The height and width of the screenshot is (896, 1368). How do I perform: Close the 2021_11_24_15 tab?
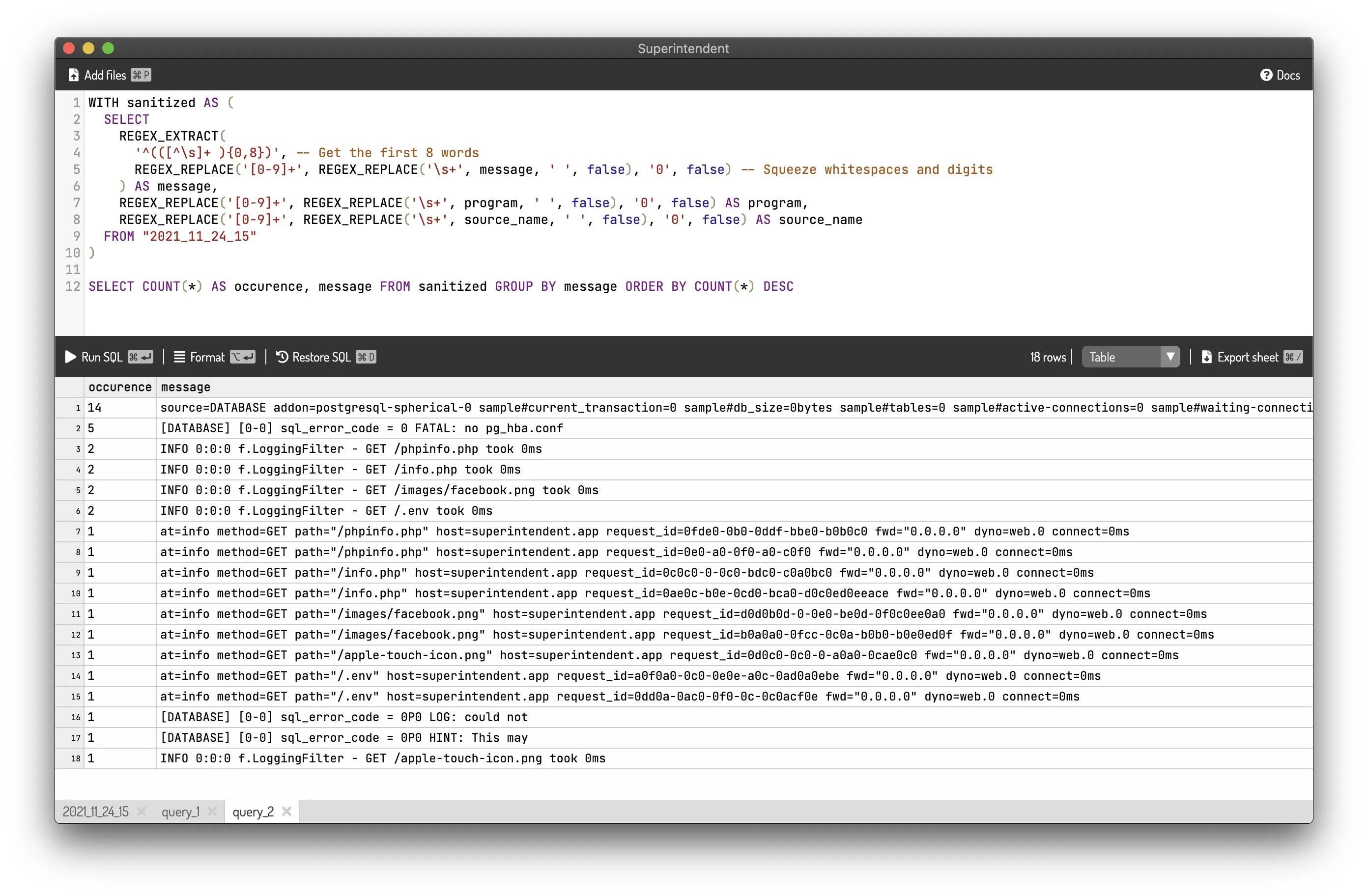pos(142,811)
